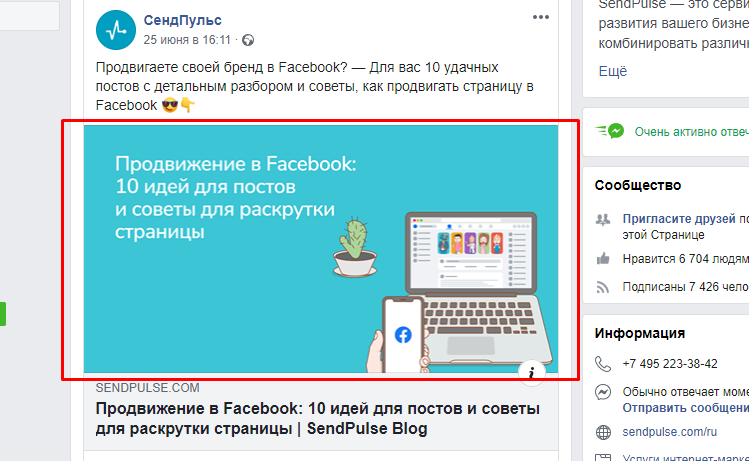Click the invite friends people icon
Screen dimensions: 749x461
[603, 219]
